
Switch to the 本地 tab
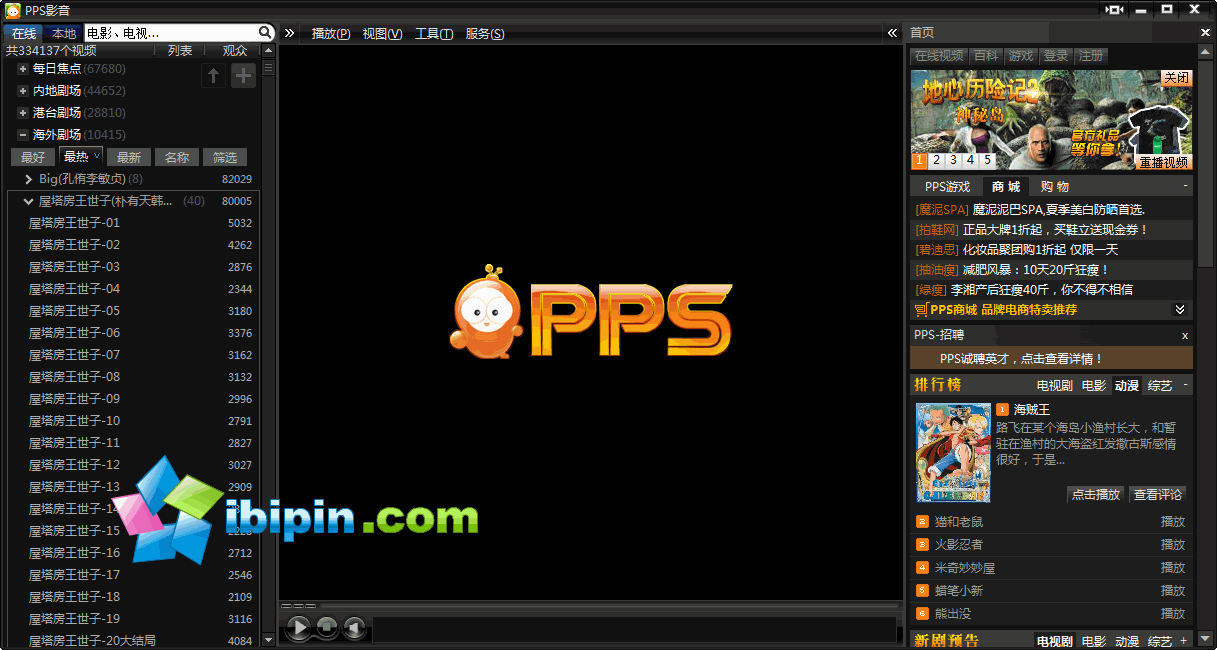pyautogui.click(x=64, y=33)
